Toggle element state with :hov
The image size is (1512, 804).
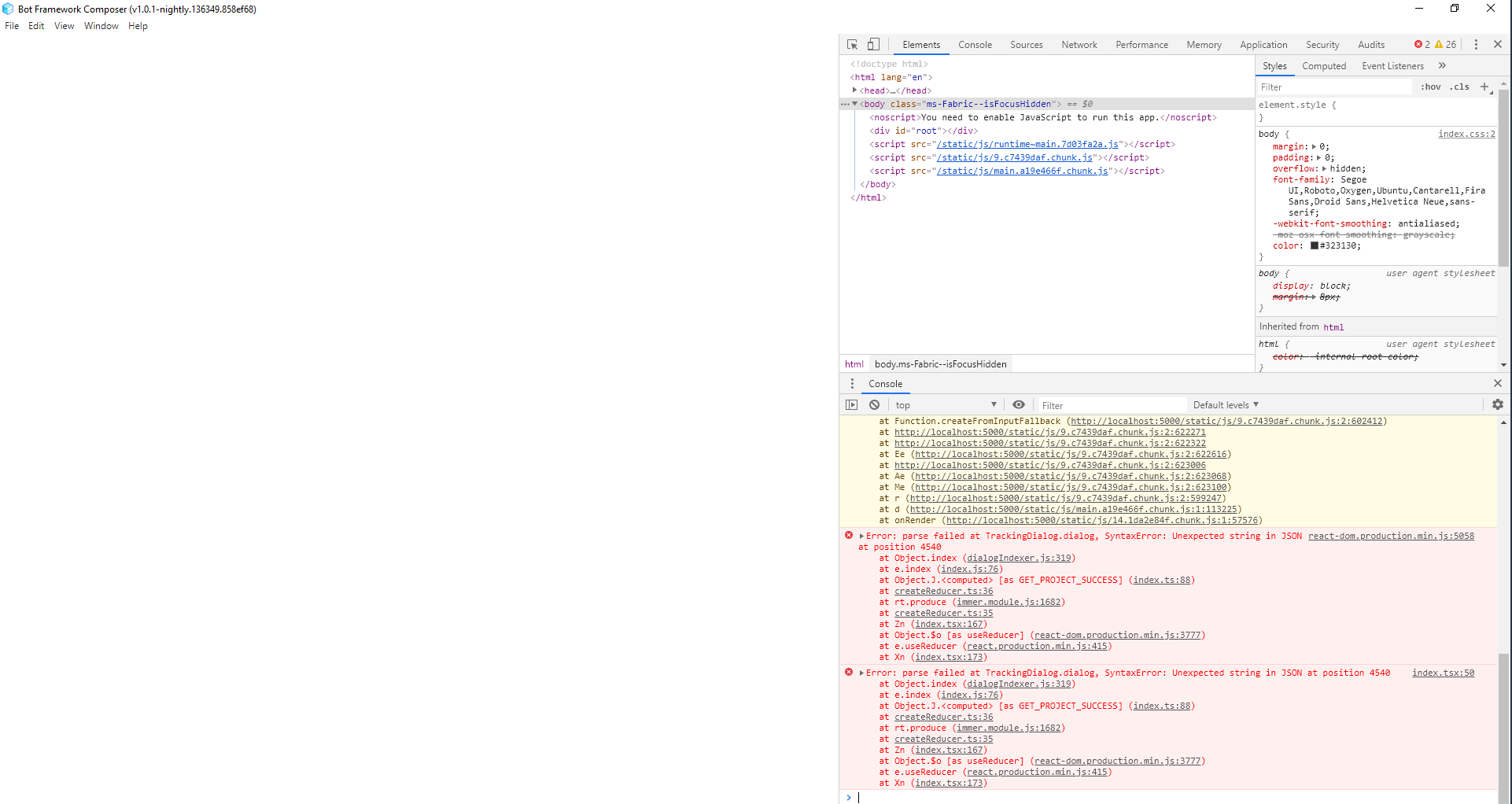(x=1430, y=87)
